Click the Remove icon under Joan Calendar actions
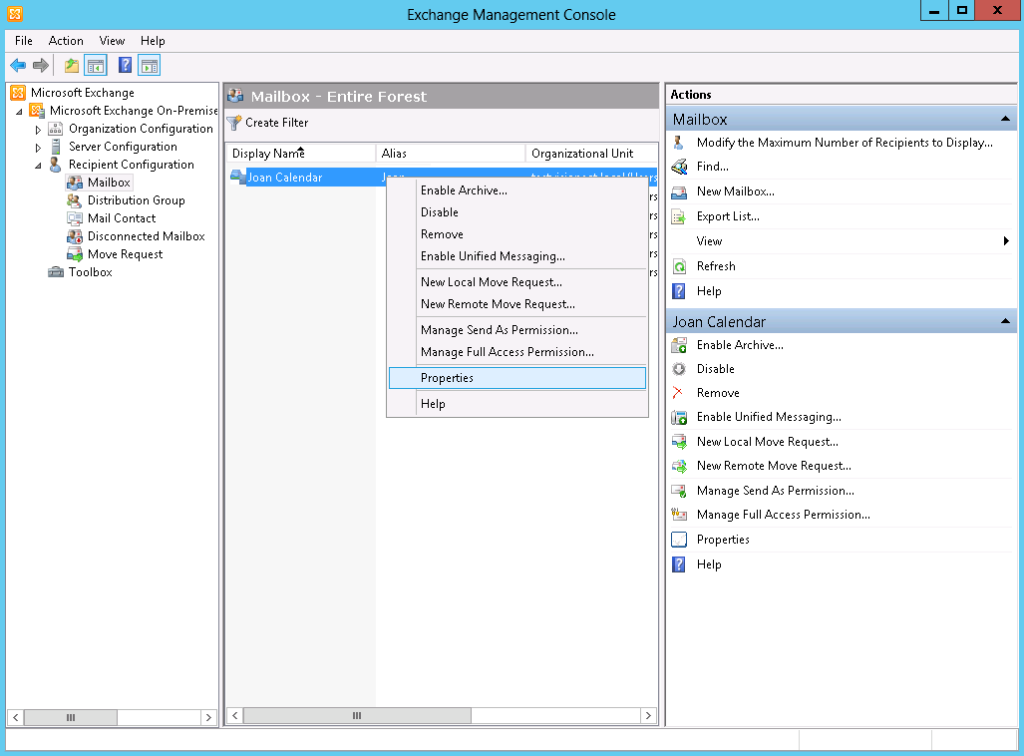The height and width of the screenshot is (756, 1024). (x=680, y=392)
